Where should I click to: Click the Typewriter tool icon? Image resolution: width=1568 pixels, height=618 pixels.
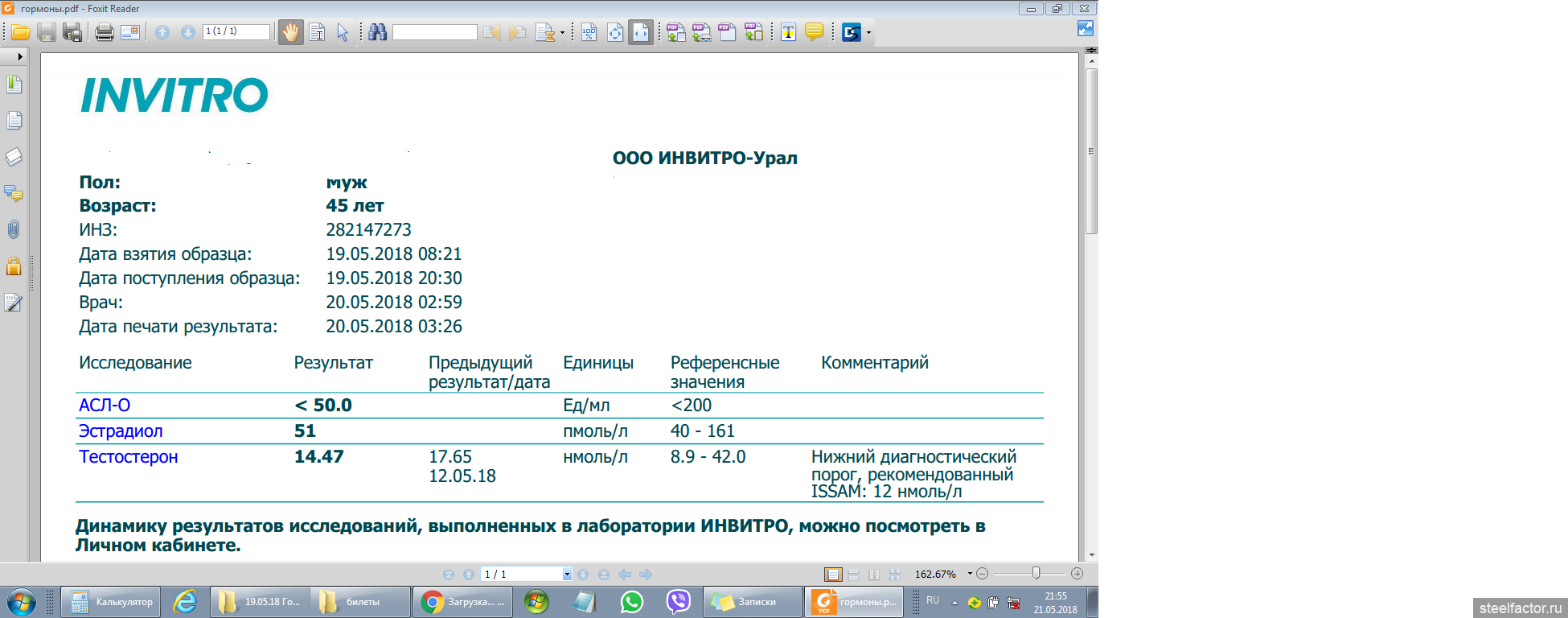point(788,32)
